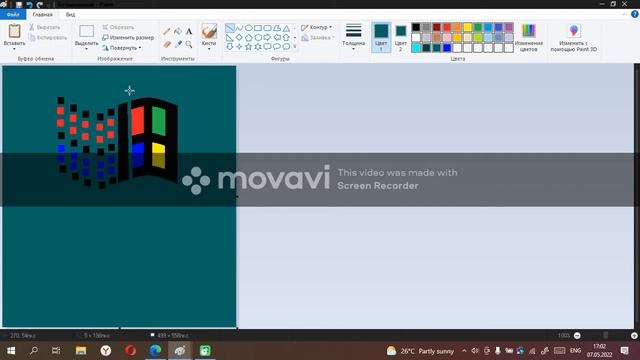Open the Brushes (Кисти) dropdown arrow
This screenshot has height=360, width=640.
coord(209,49)
